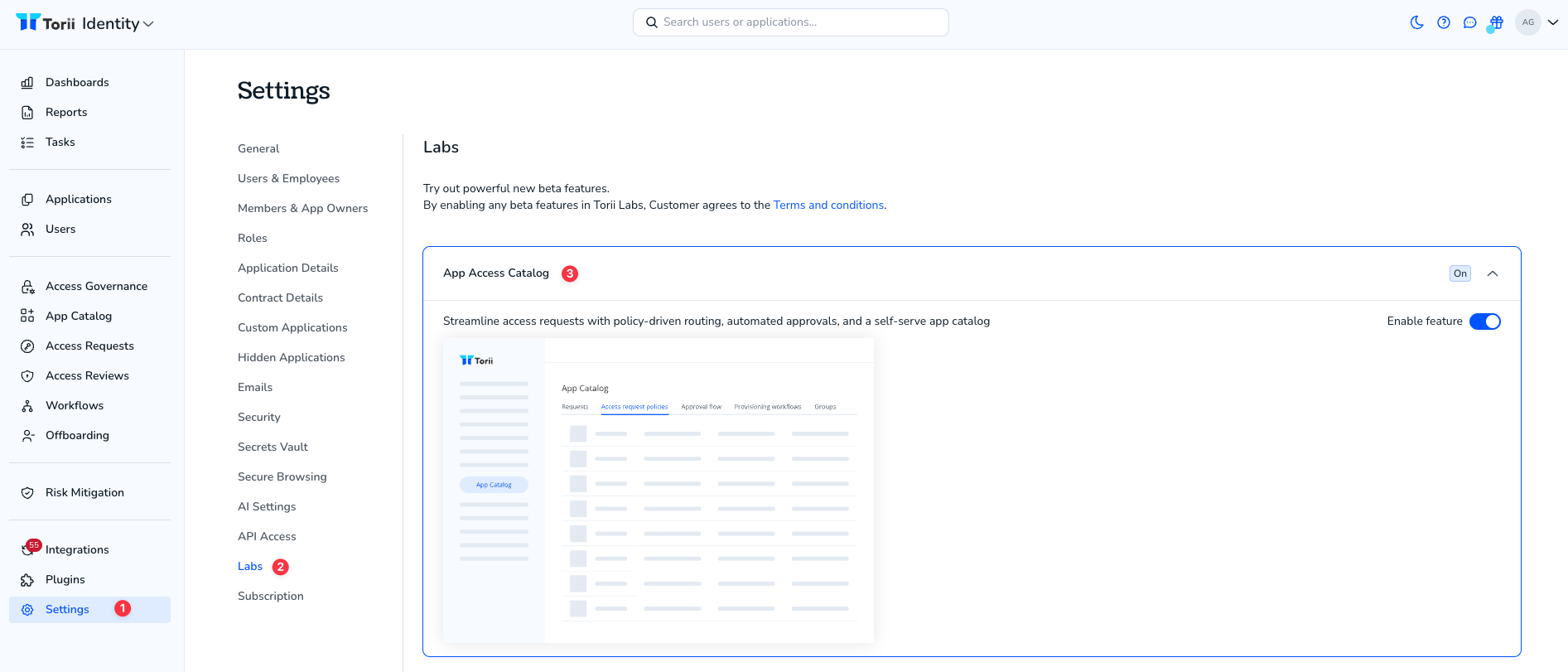Open Hidden Applications settings
The image size is (1568, 672).
[x=292, y=357]
